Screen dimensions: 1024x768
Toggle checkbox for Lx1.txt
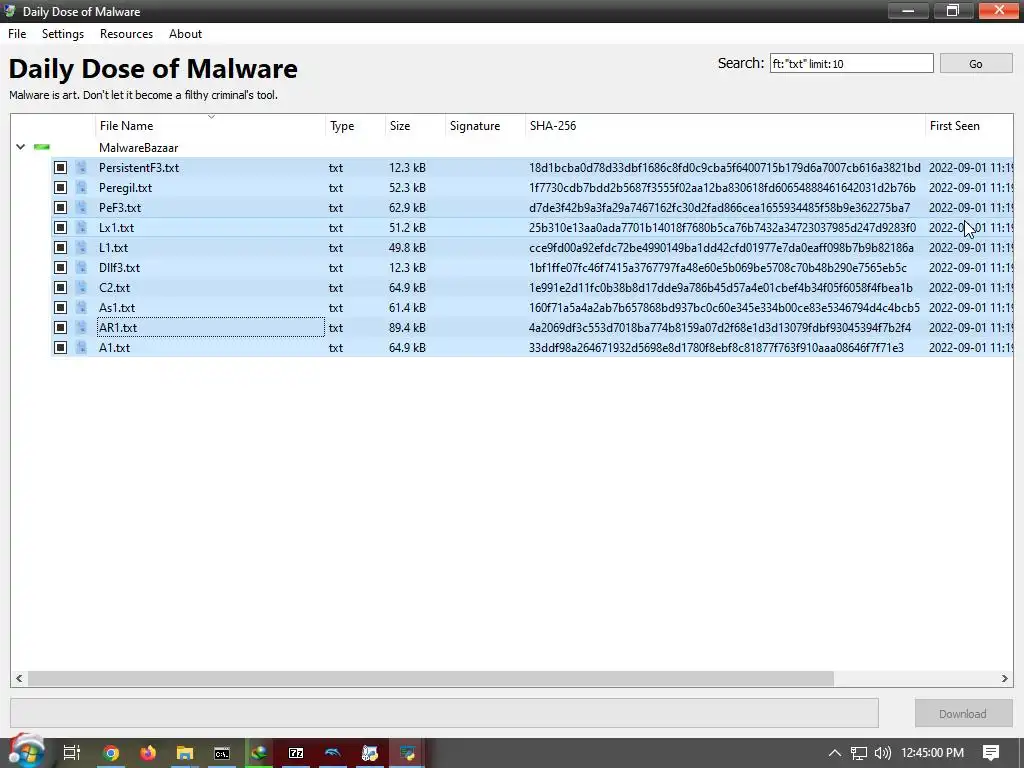(x=60, y=227)
